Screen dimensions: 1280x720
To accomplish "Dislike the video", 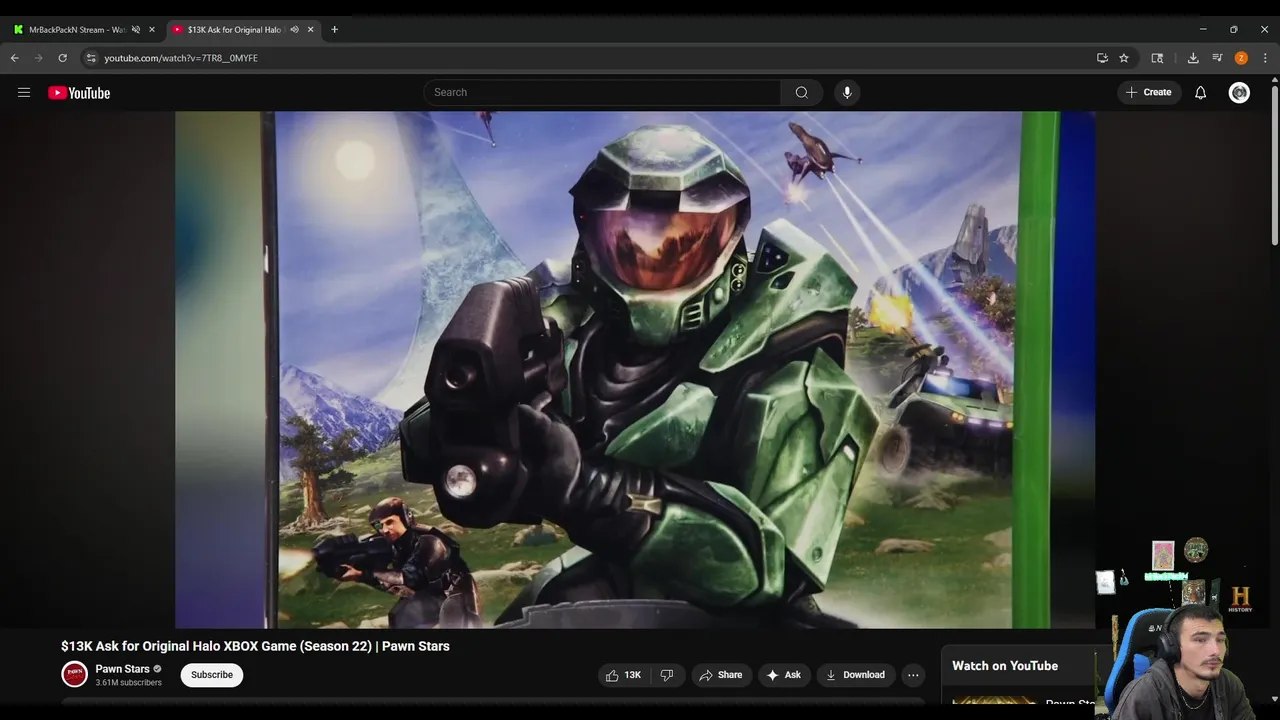I will coord(667,675).
